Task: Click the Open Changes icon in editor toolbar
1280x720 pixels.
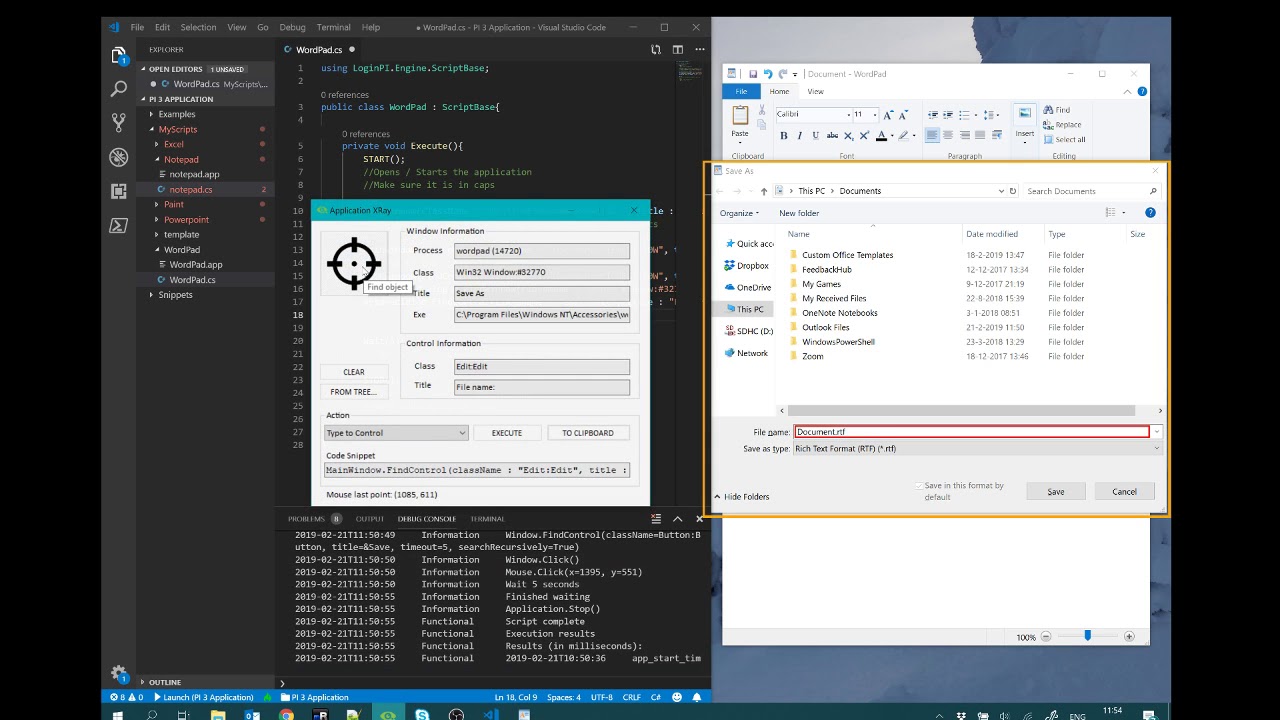Action: pyautogui.click(x=656, y=49)
